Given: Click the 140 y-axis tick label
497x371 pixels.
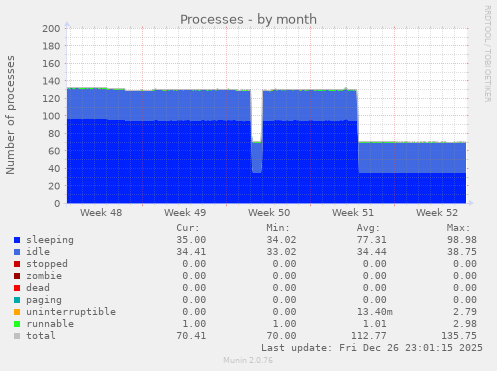Looking at the screenshot, I should [x=51, y=81].
